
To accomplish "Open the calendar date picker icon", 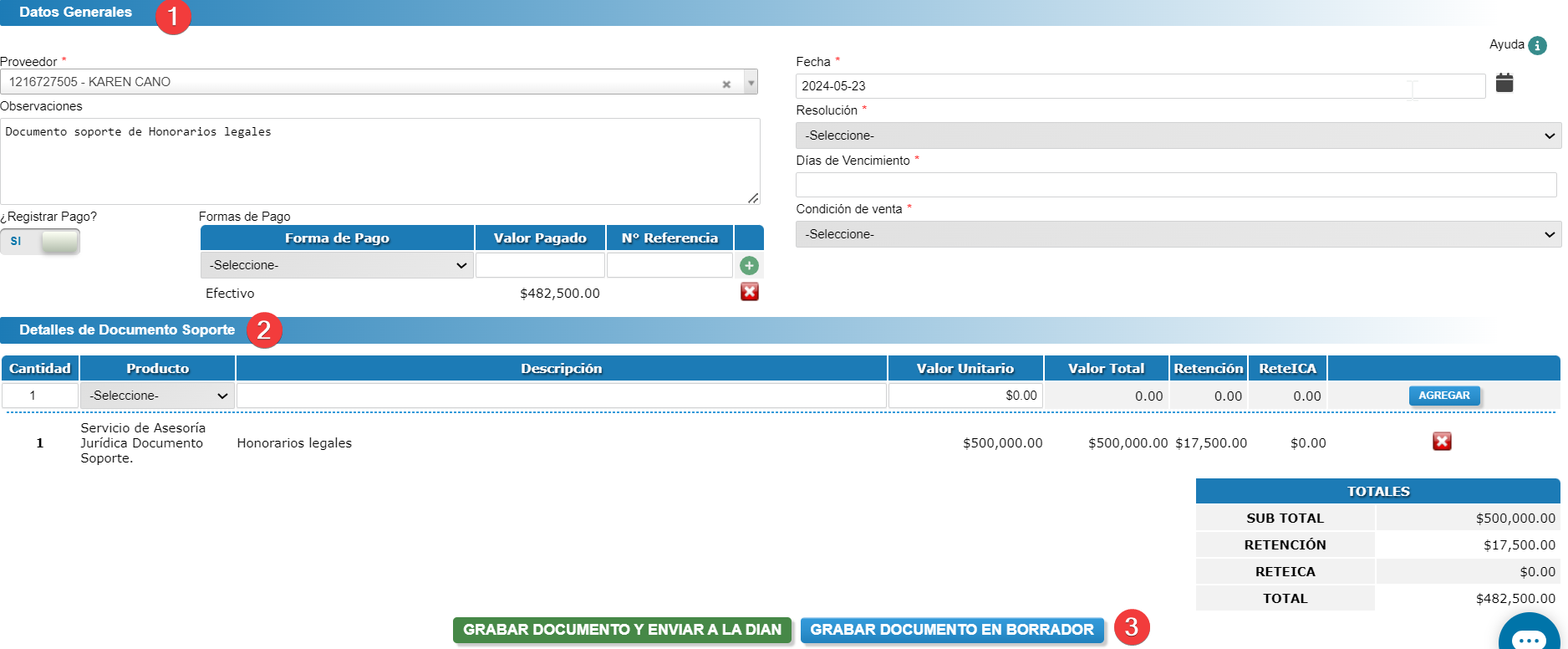I will 1504,83.
